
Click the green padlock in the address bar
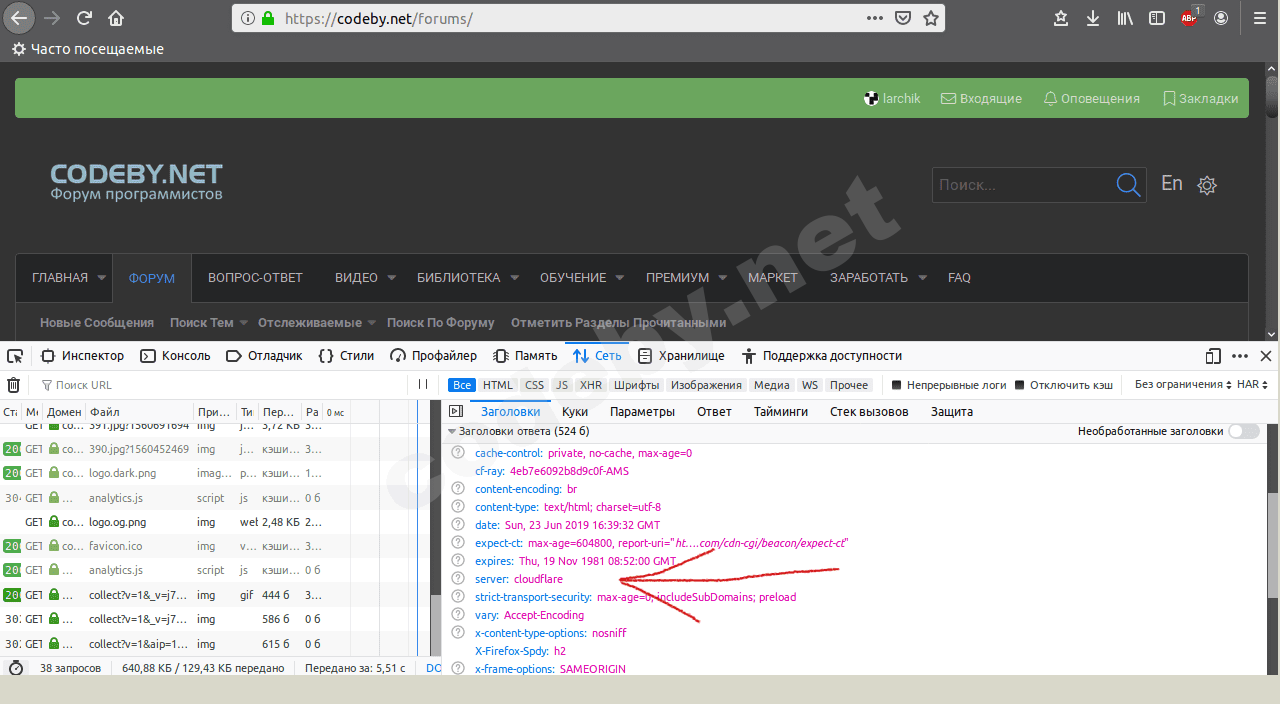tap(268, 18)
